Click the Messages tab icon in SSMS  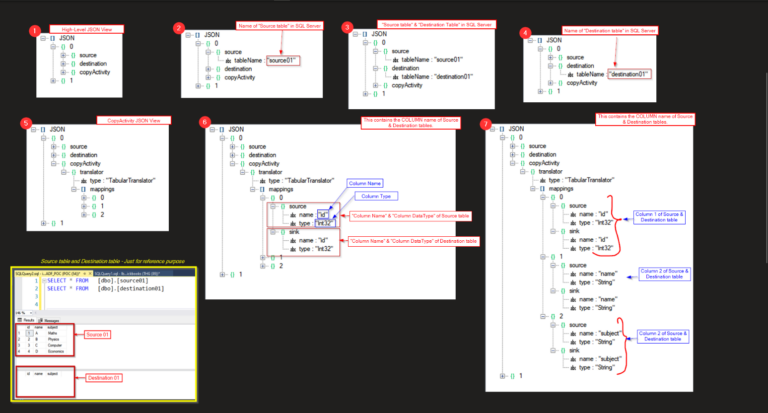pyautogui.click(x=41, y=320)
